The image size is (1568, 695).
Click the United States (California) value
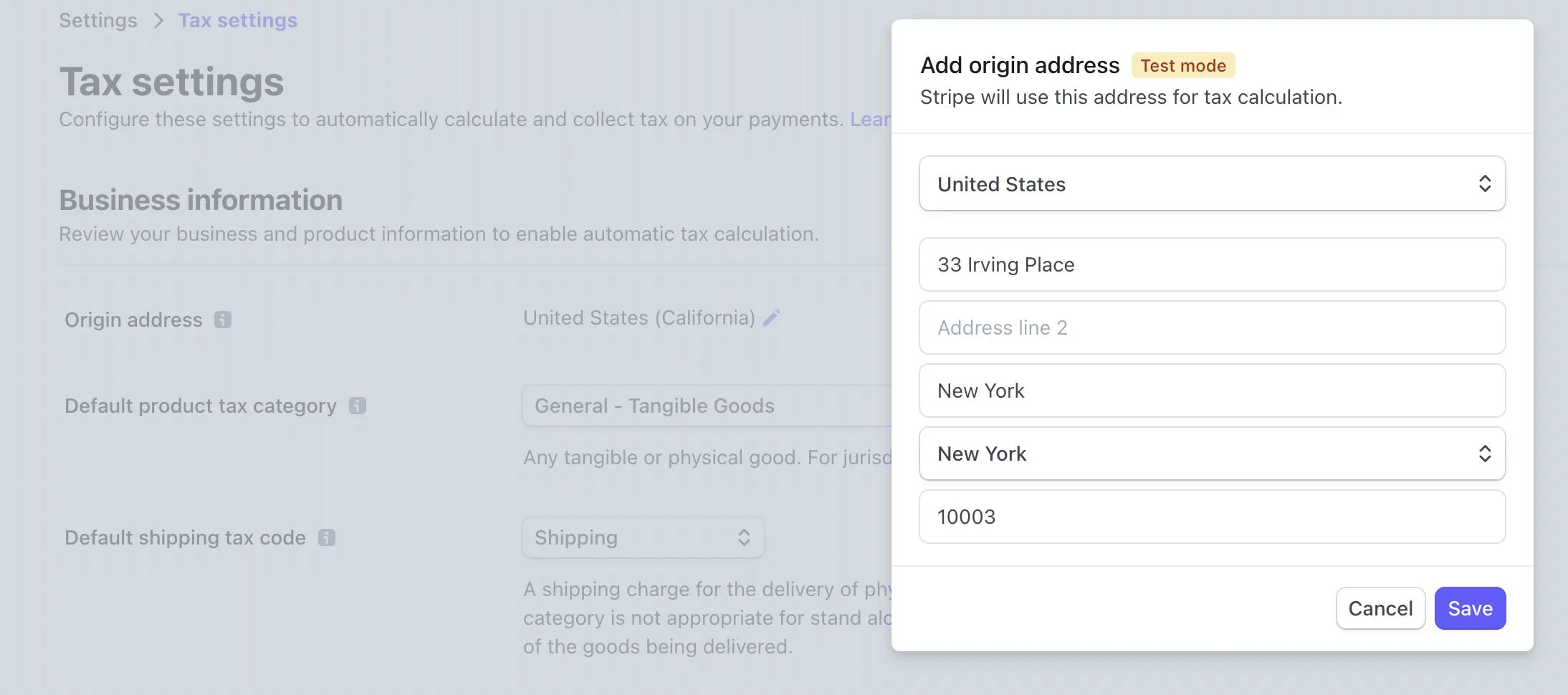click(x=639, y=317)
